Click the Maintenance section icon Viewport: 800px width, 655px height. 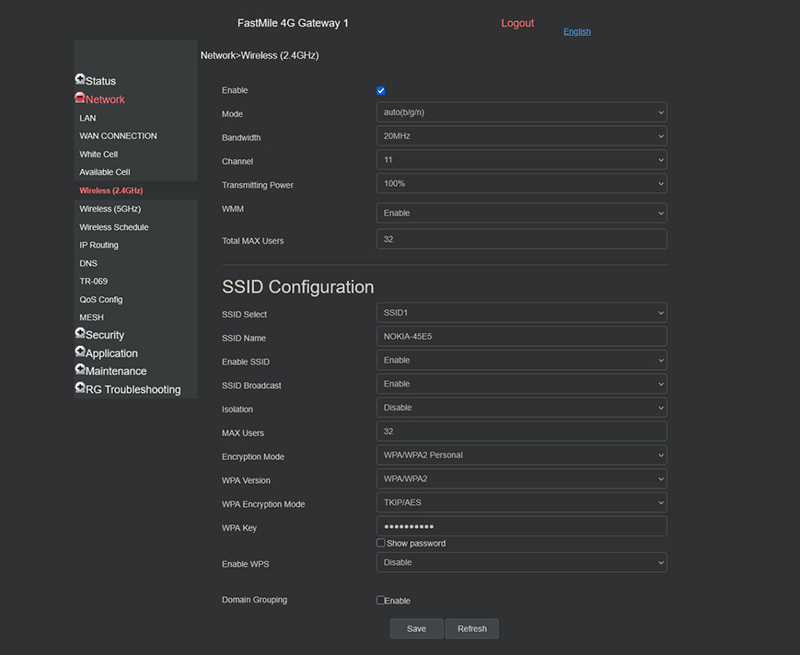click(x=80, y=370)
